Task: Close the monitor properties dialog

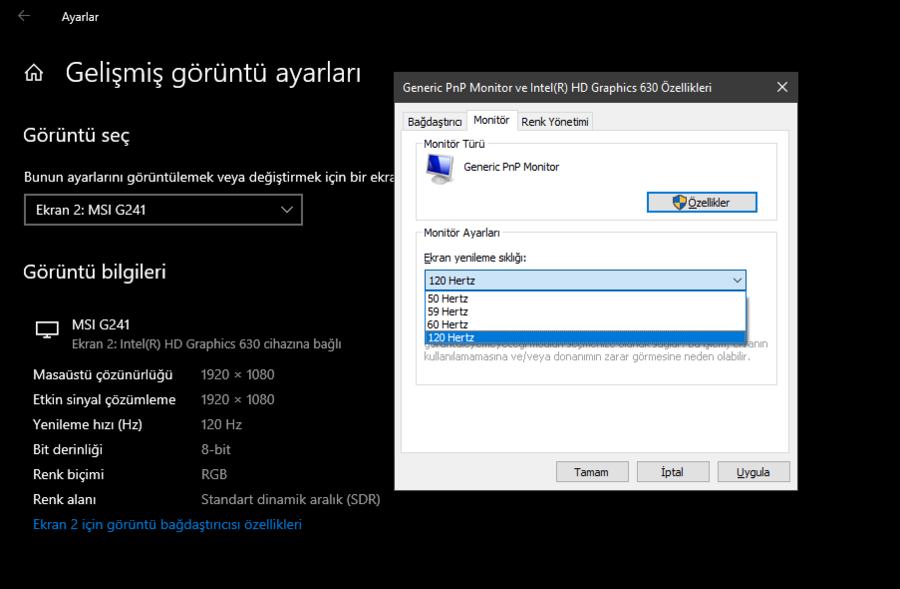Action: pyautogui.click(x=782, y=87)
